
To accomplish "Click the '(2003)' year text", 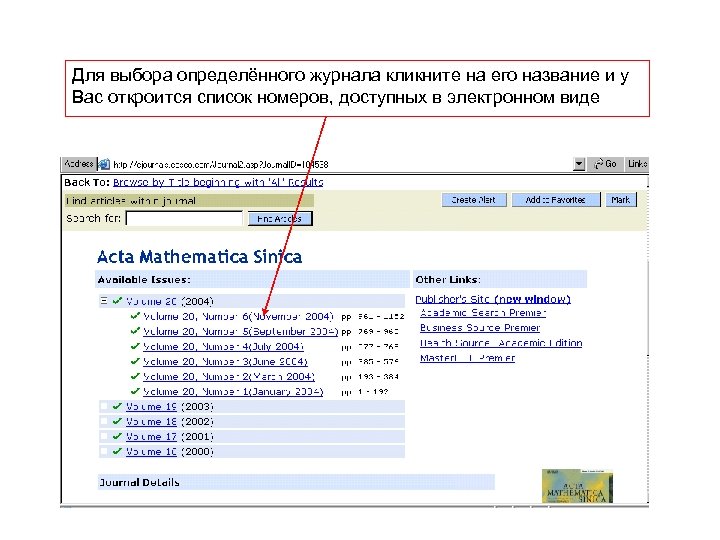I will pos(197,407).
